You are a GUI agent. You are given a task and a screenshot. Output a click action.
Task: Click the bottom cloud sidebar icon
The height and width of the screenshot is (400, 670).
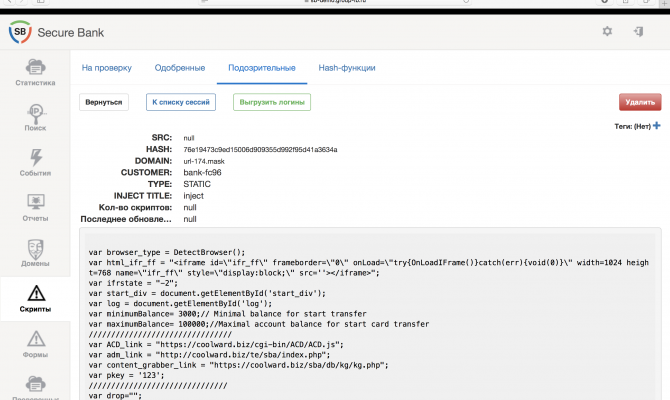click(x=35, y=384)
